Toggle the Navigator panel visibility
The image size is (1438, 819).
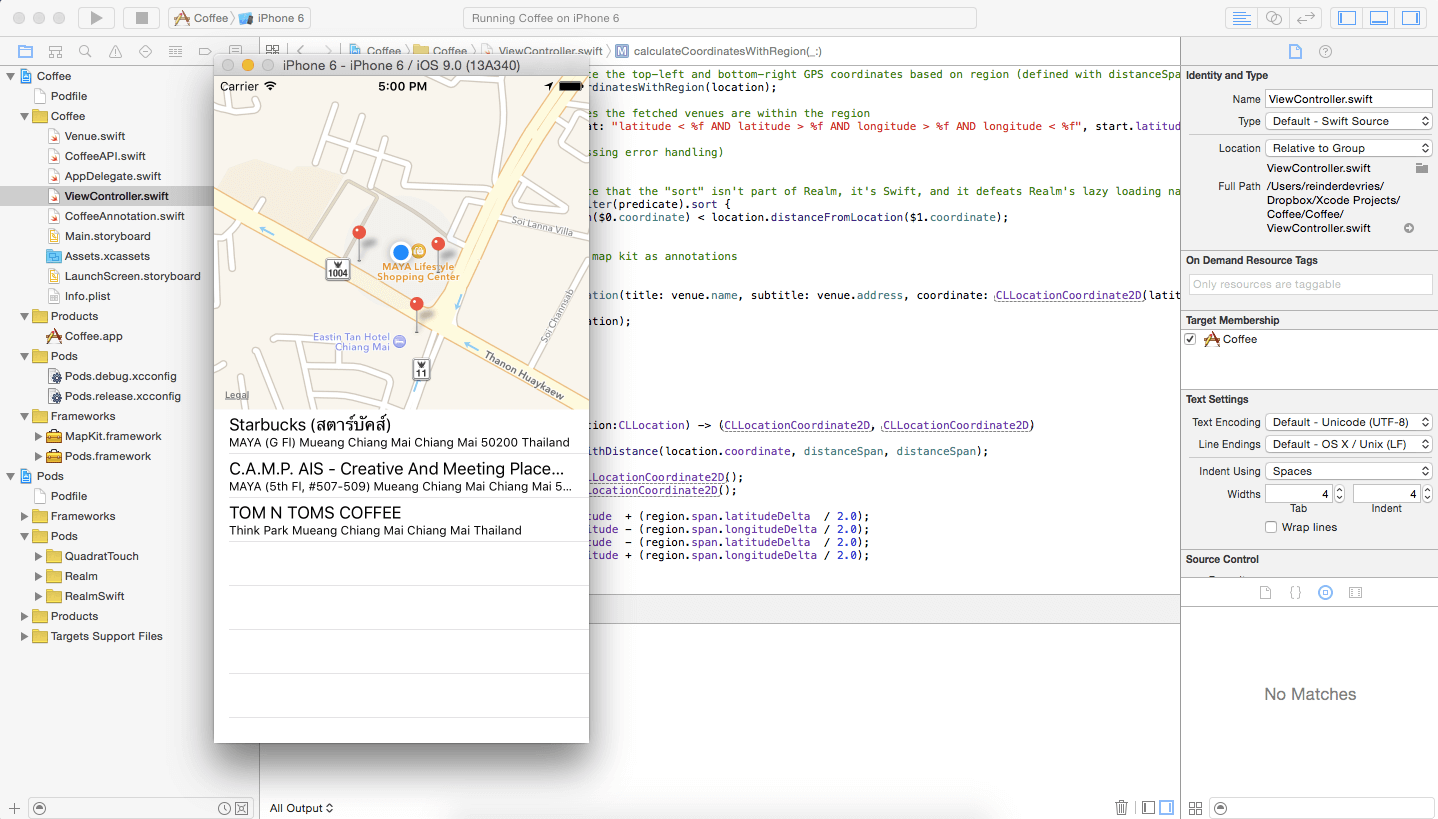pyautogui.click(x=1347, y=18)
